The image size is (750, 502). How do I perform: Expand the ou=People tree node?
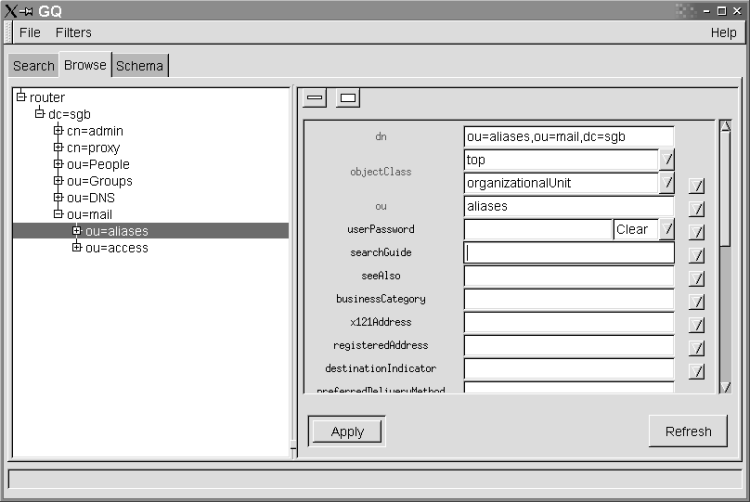pyautogui.click(x=58, y=164)
